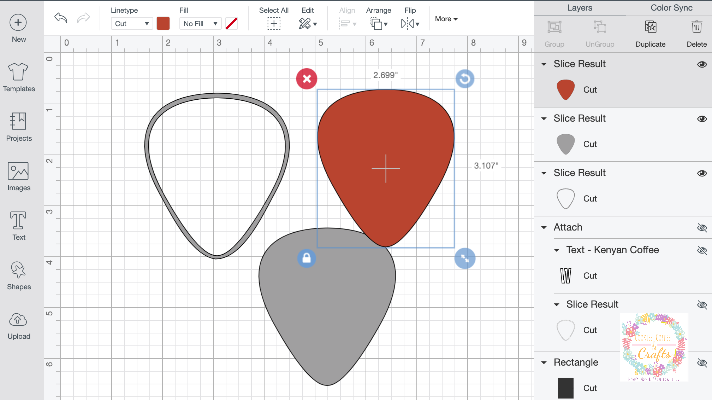Open the Edit tool menu
This screenshot has height=400, width=712.
[307, 24]
